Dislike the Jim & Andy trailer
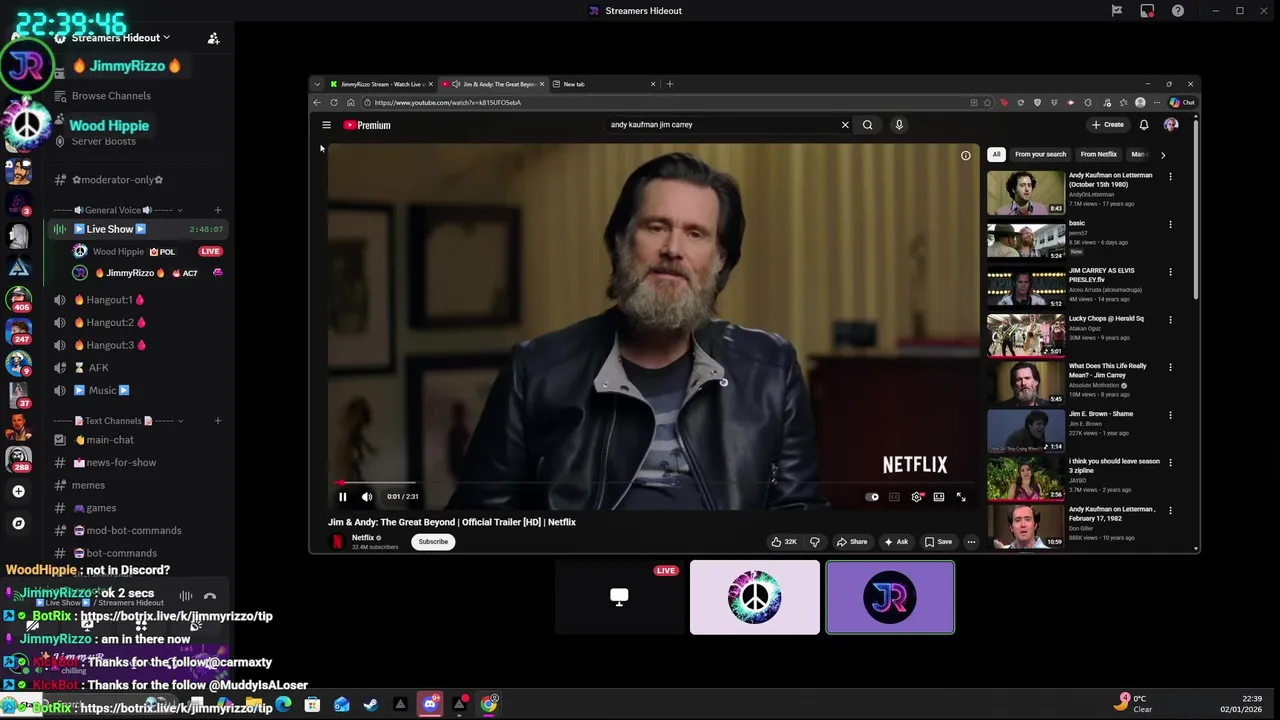 [815, 542]
